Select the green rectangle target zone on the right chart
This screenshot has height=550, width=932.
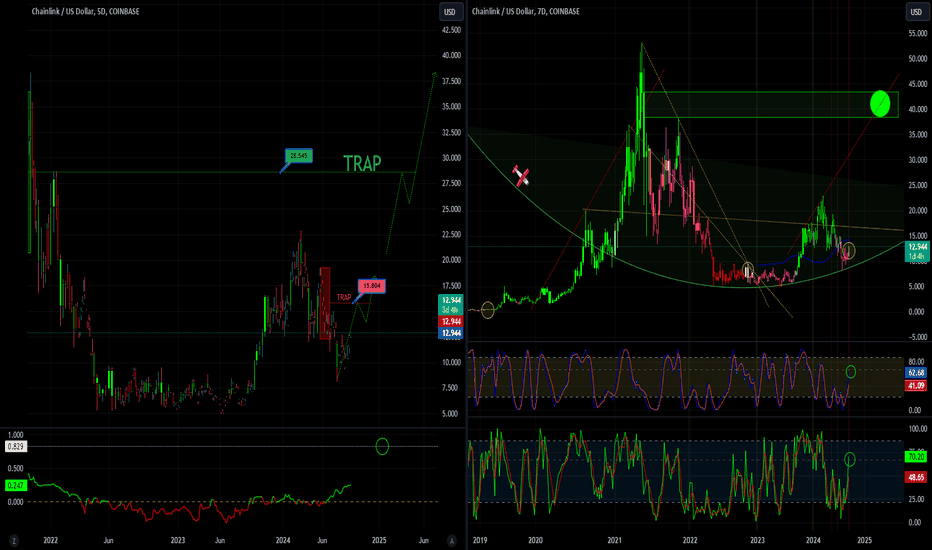tap(771, 104)
